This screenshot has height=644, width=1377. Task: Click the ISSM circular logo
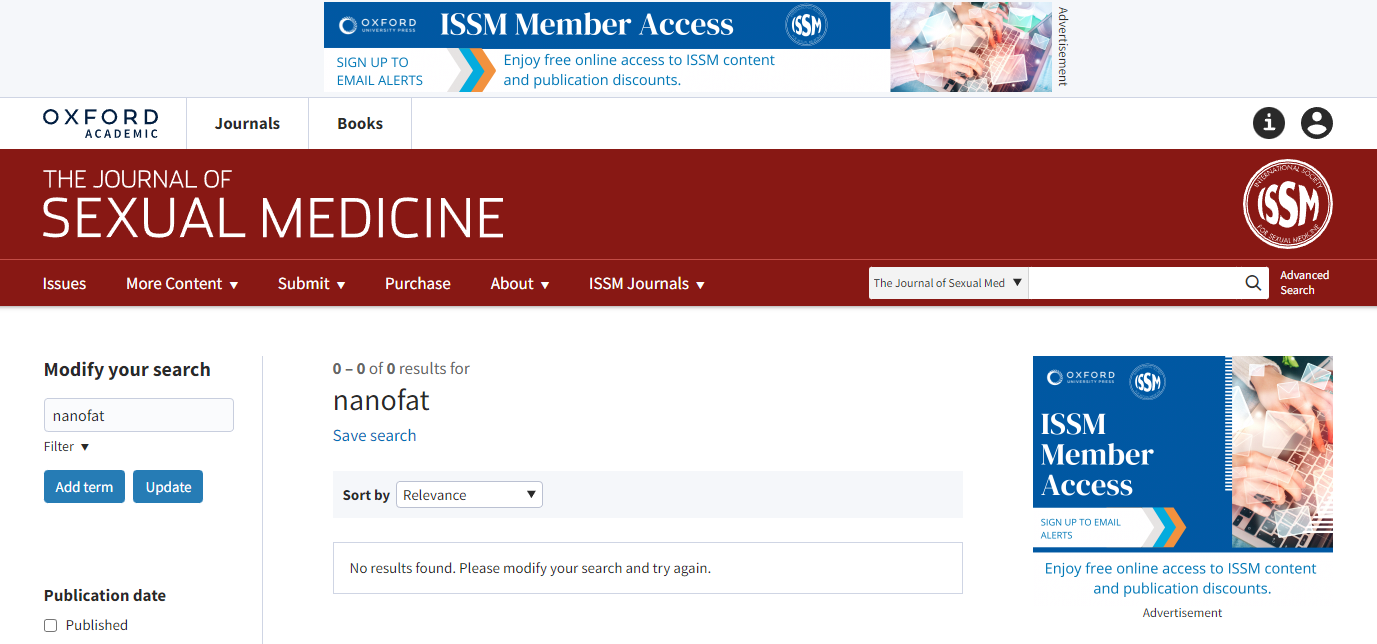pyautogui.click(x=1287, y=205)
